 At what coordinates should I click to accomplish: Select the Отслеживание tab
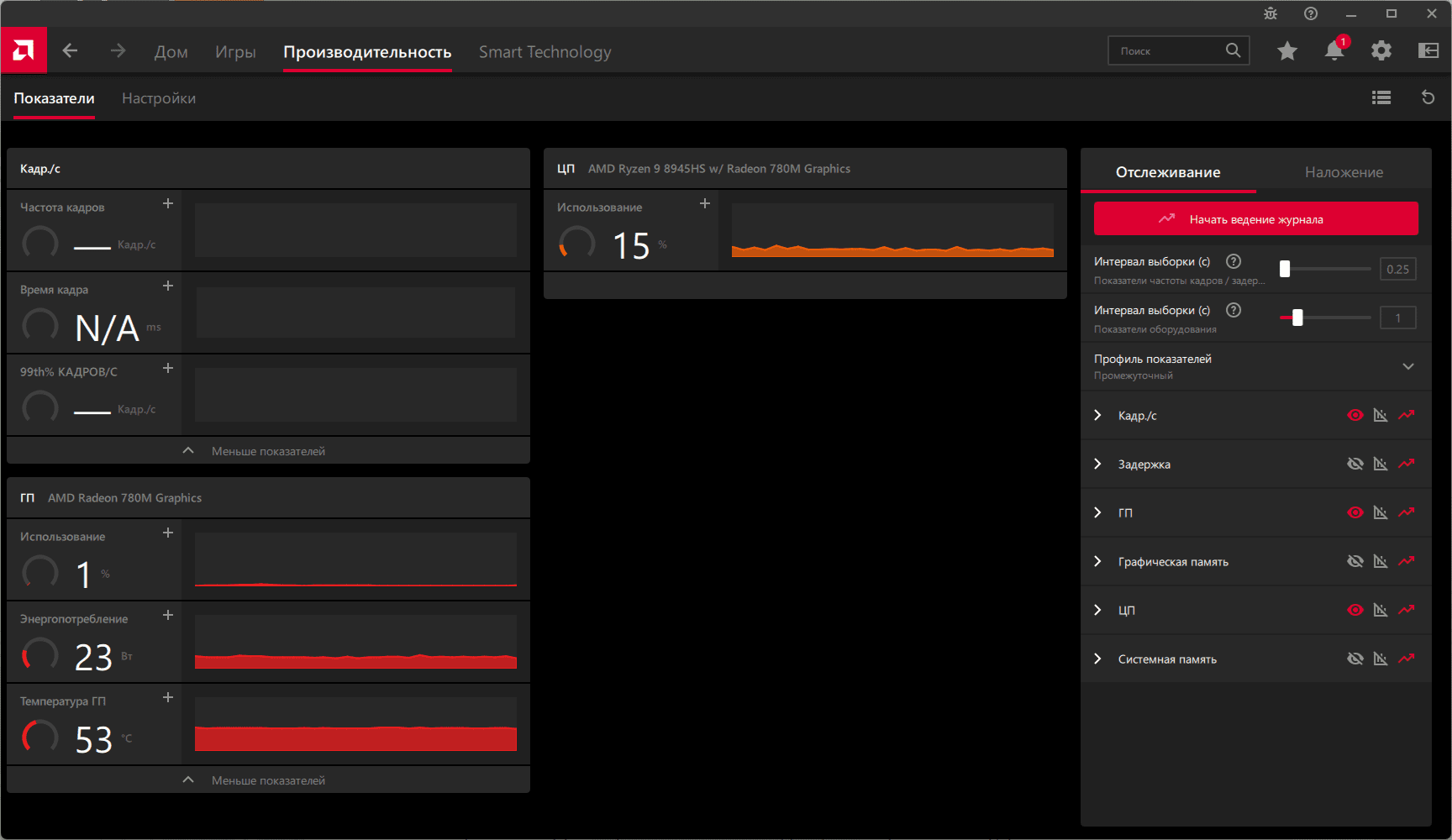(x=1168, y=172)
